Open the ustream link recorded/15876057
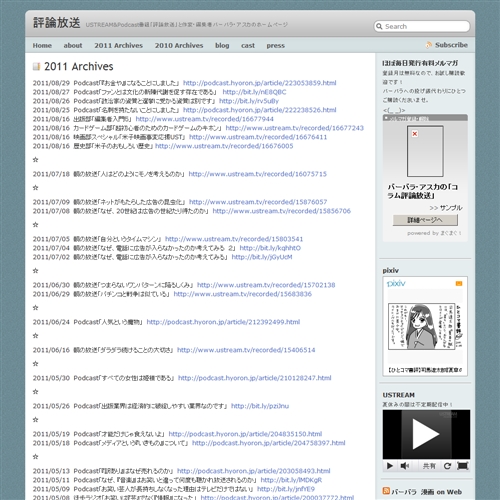 pos(258,202)
